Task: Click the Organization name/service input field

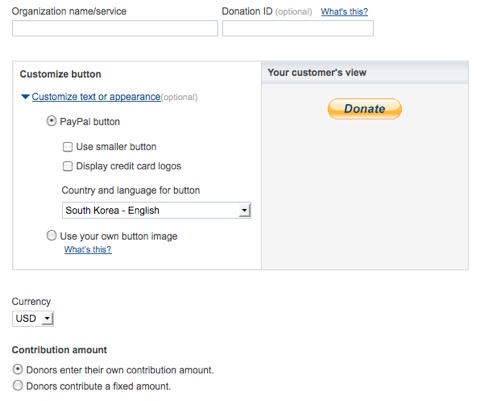Action: point(115,28)
